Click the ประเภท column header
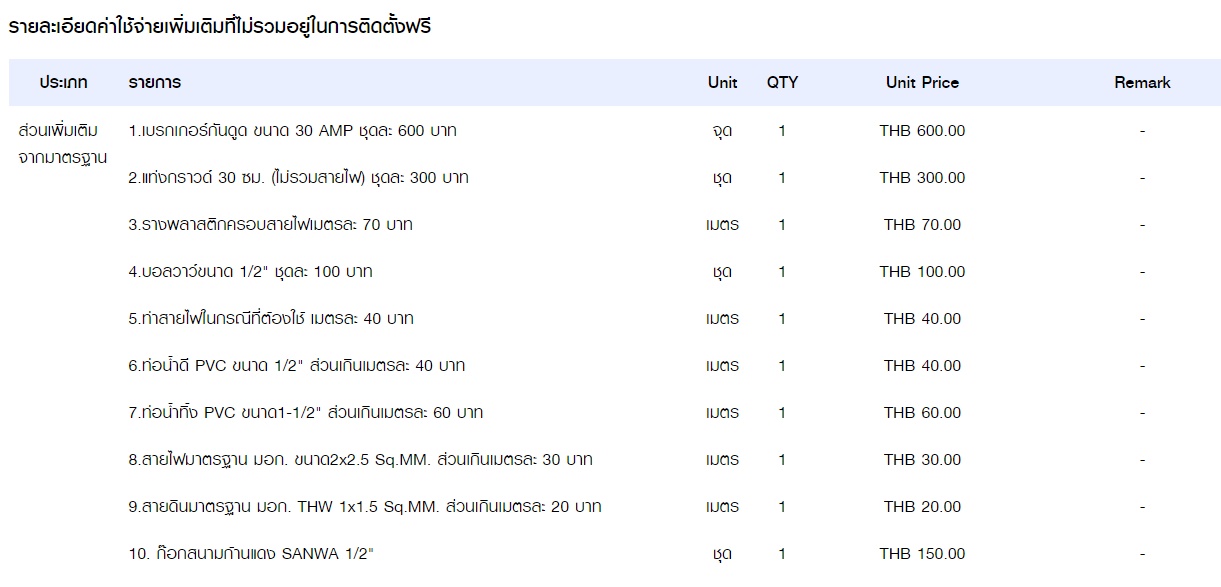Image resolution: width=1221 pixels, height=587 pixels. pyautogui.click(x=64, y=83)
